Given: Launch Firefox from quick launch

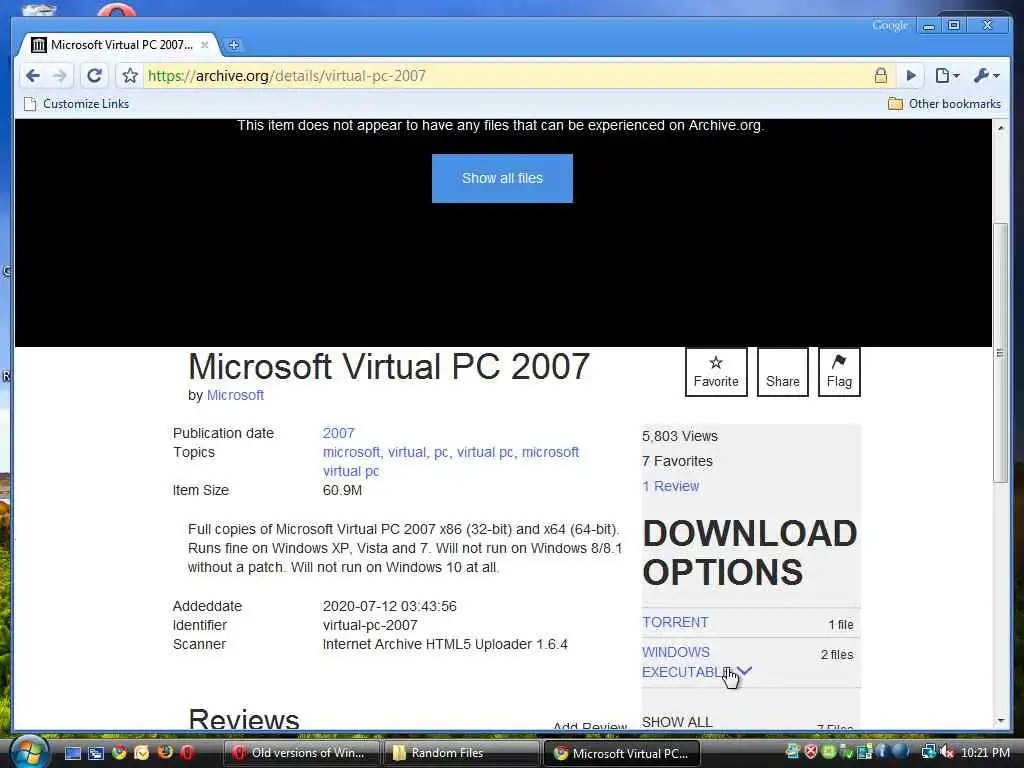Looking at the screenshot, I should pyautogui.click(x=165, y=752).
